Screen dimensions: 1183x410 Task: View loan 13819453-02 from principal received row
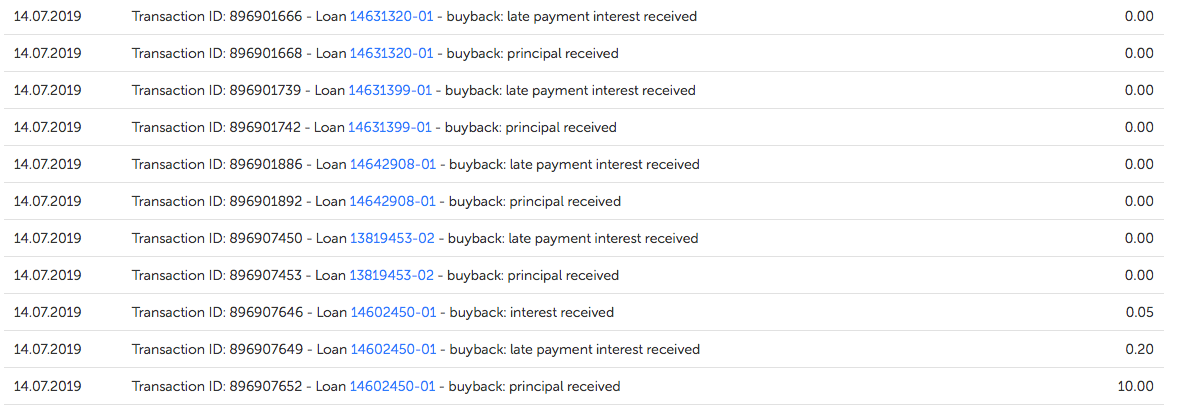pos(391,276)
